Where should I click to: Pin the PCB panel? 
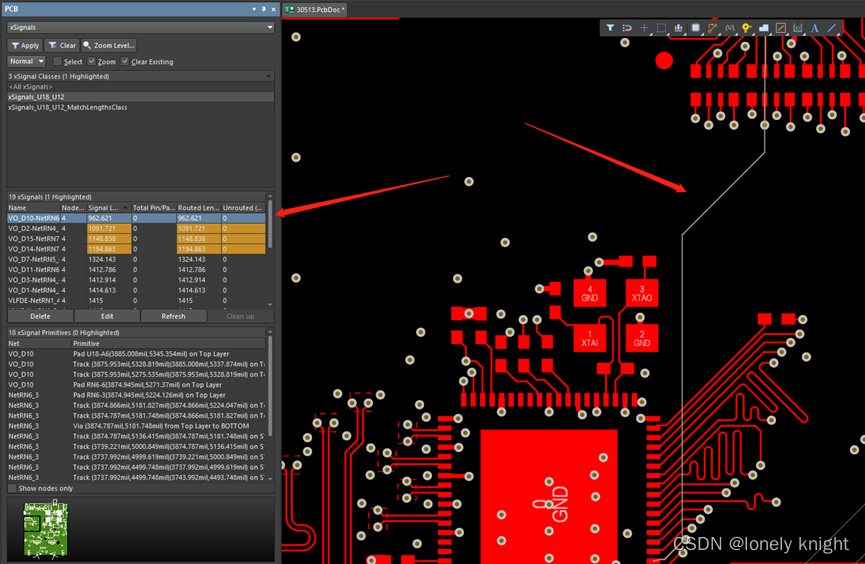[x=264, y=9]
